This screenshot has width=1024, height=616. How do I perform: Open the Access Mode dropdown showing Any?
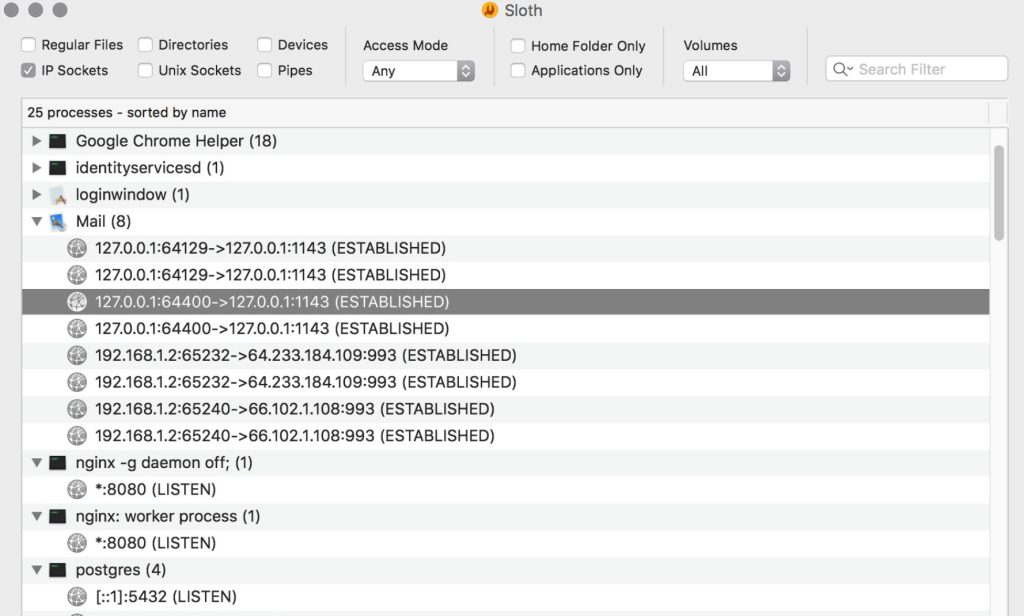click(x=419, y=71)
